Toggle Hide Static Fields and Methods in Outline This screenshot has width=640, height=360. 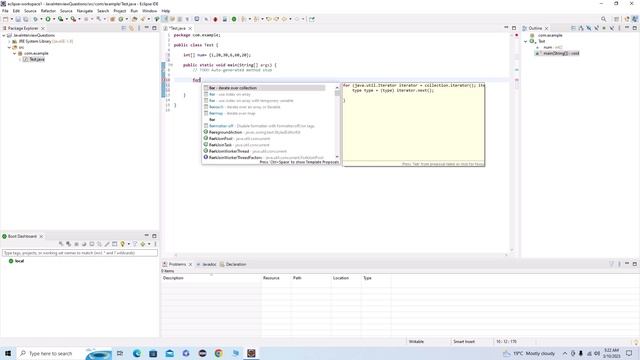click(597, 28)
